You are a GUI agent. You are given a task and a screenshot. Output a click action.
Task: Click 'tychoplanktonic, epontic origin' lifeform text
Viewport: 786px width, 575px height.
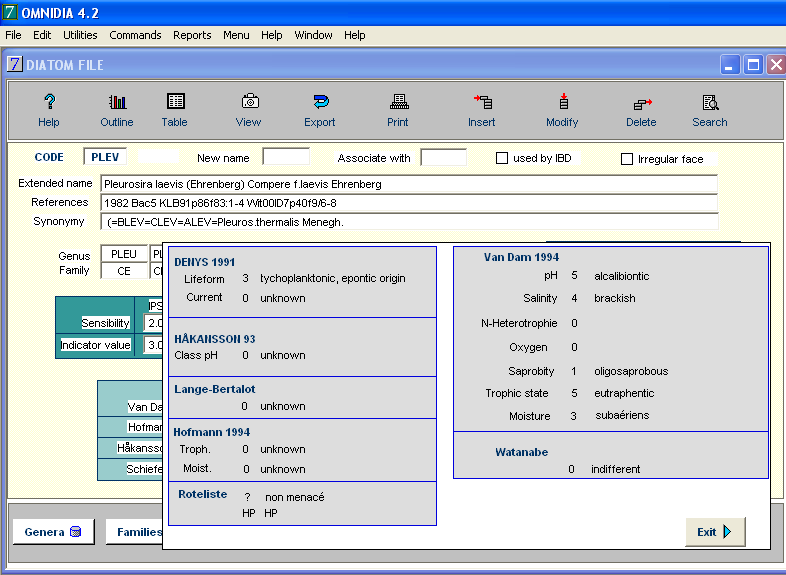pyautogui.click(x=333, y=278)
